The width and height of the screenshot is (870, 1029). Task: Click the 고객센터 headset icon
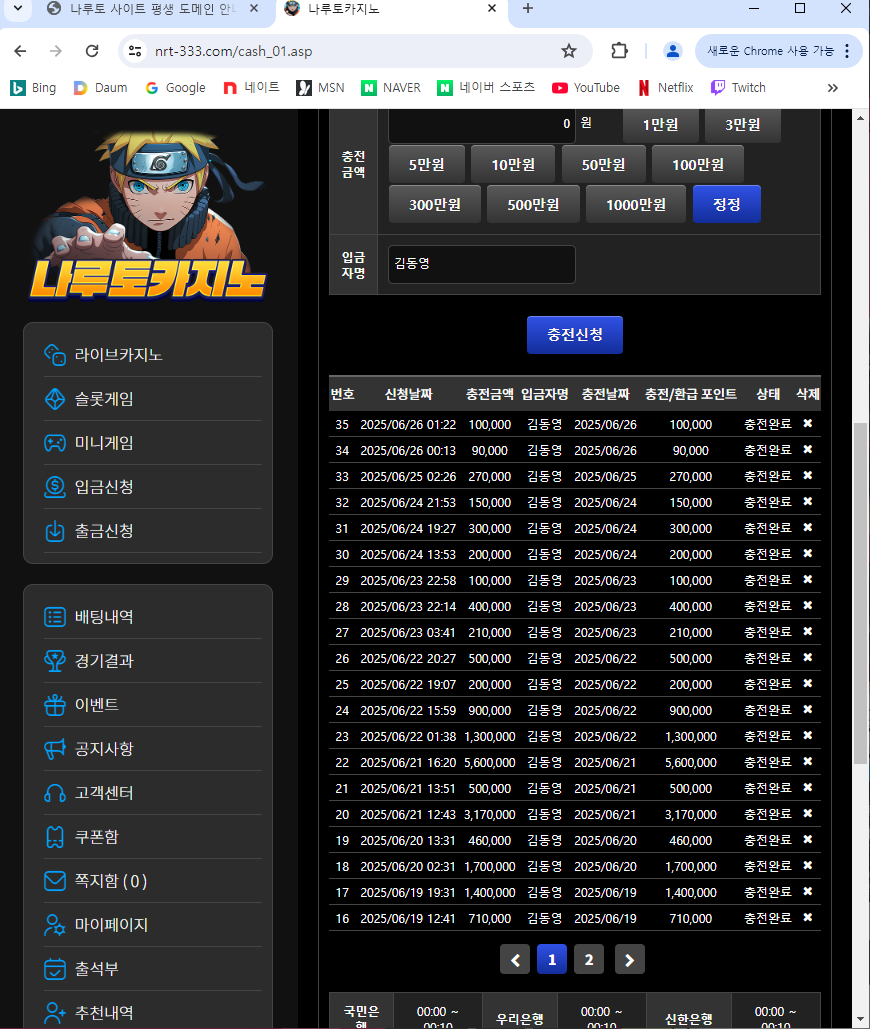pyautogui.click(x=55, y=793)
